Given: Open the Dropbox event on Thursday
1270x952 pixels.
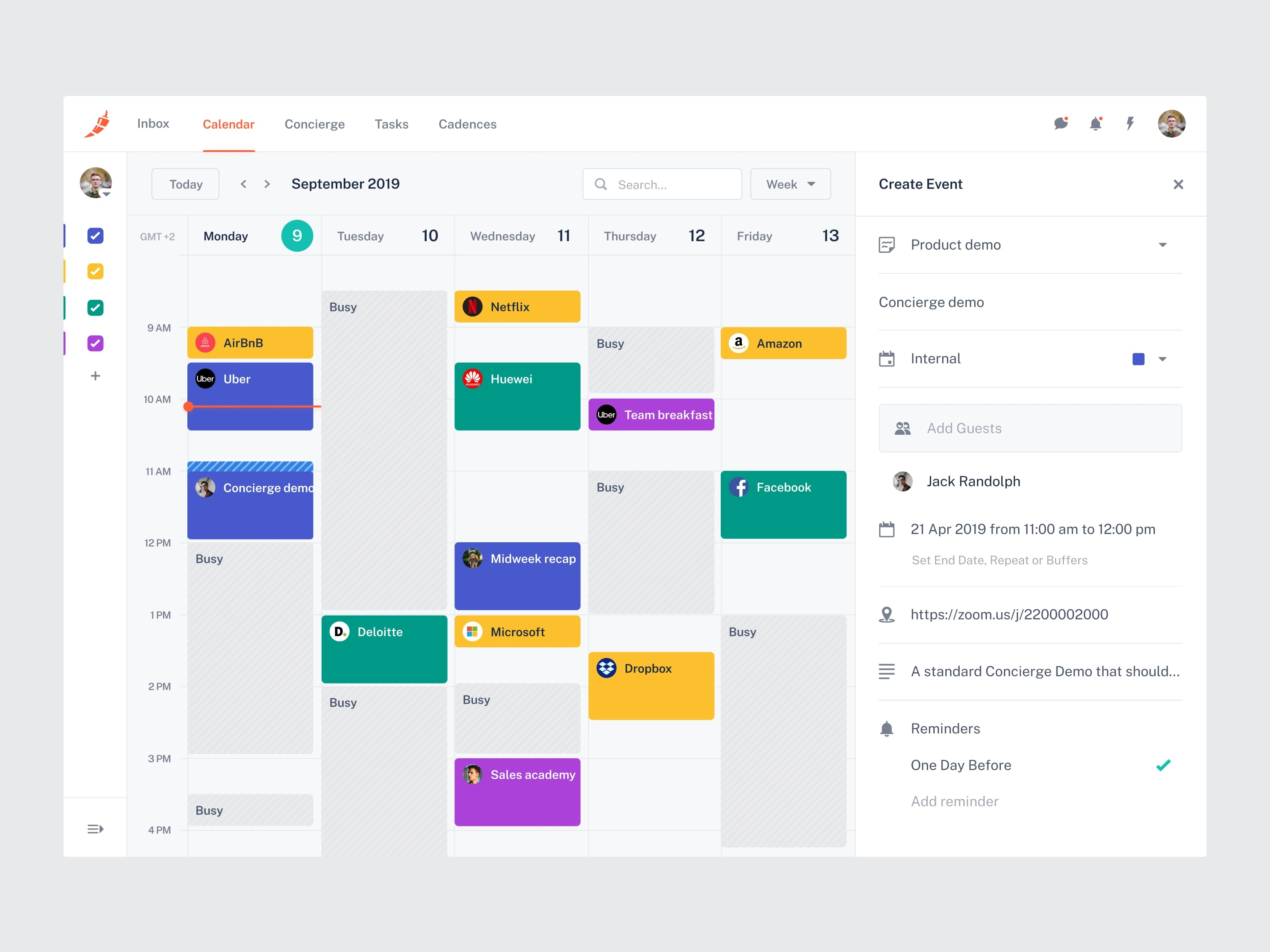Looking at the screenshot, I should tap(651, 686).
